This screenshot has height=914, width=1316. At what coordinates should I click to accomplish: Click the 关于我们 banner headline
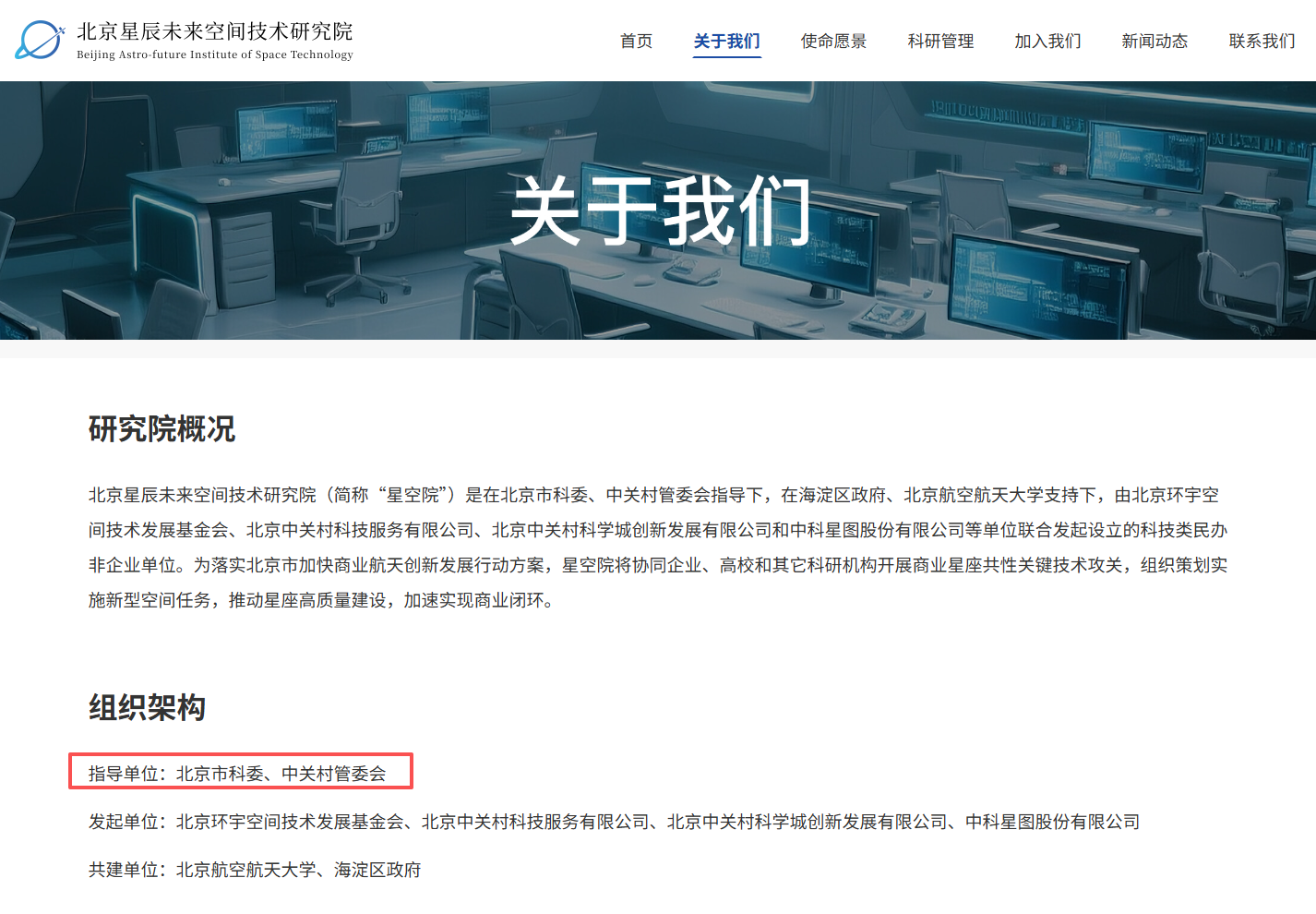click(x=659, y=211)
